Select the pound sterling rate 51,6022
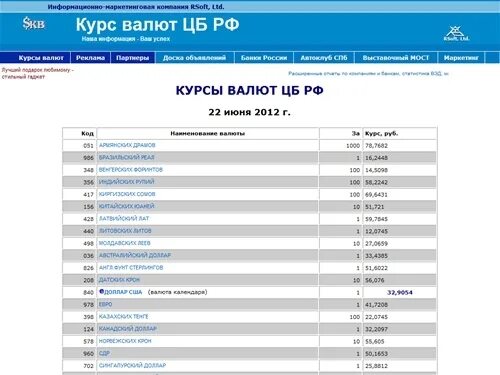Image resolution: width=500 pixels, height=375 pixels. click(x=376, y=268)
